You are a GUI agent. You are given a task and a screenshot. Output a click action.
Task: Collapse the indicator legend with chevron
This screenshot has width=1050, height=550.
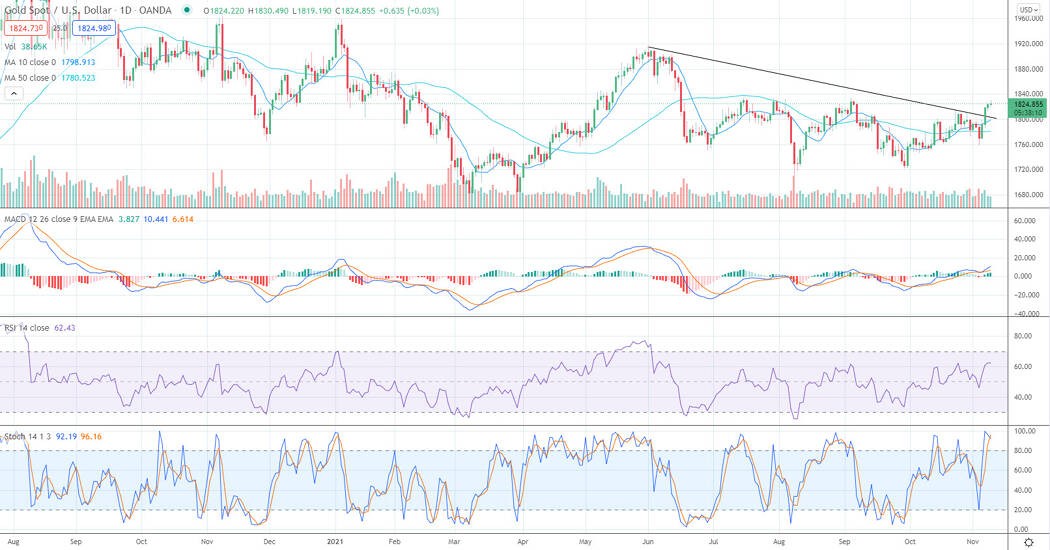coord(13,94)
